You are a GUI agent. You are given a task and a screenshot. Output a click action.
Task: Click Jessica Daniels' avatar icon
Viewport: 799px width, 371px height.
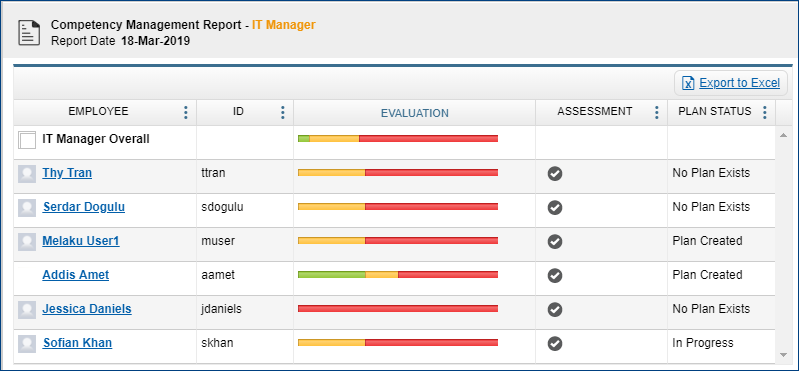27,310
